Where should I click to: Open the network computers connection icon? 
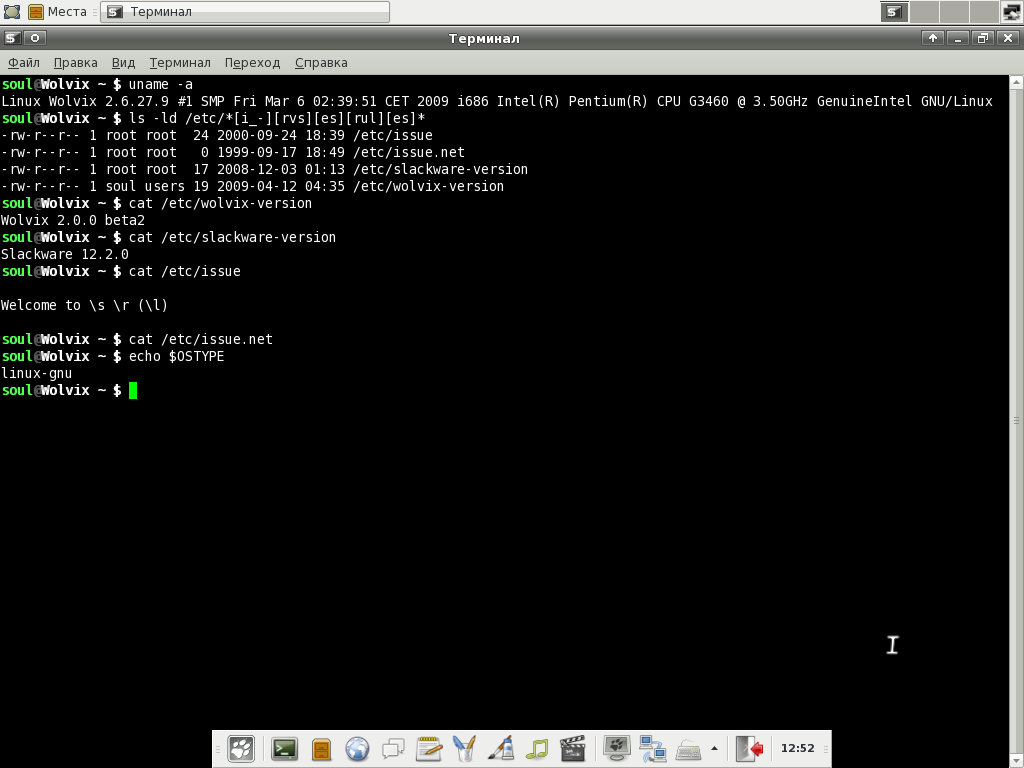(x=652, y=749)
